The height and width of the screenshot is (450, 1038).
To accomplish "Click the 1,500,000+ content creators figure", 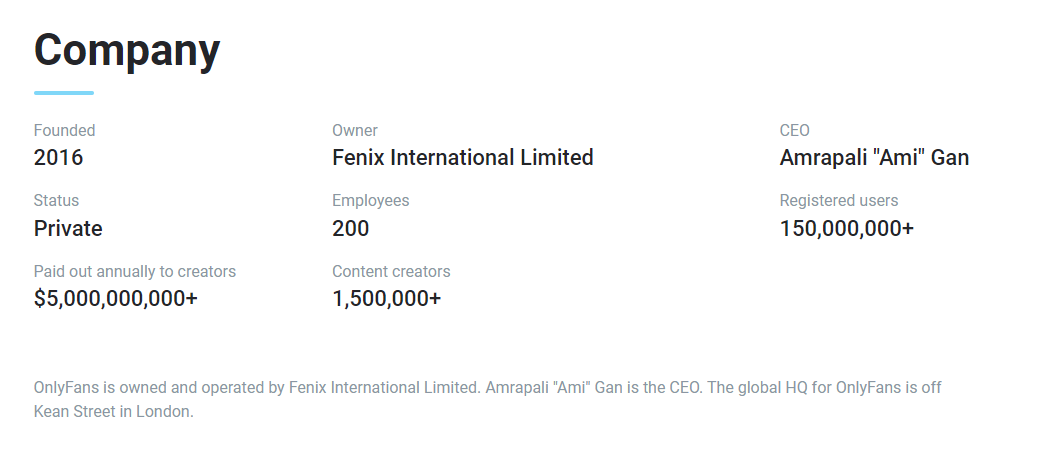I will (x=386, y=298).
